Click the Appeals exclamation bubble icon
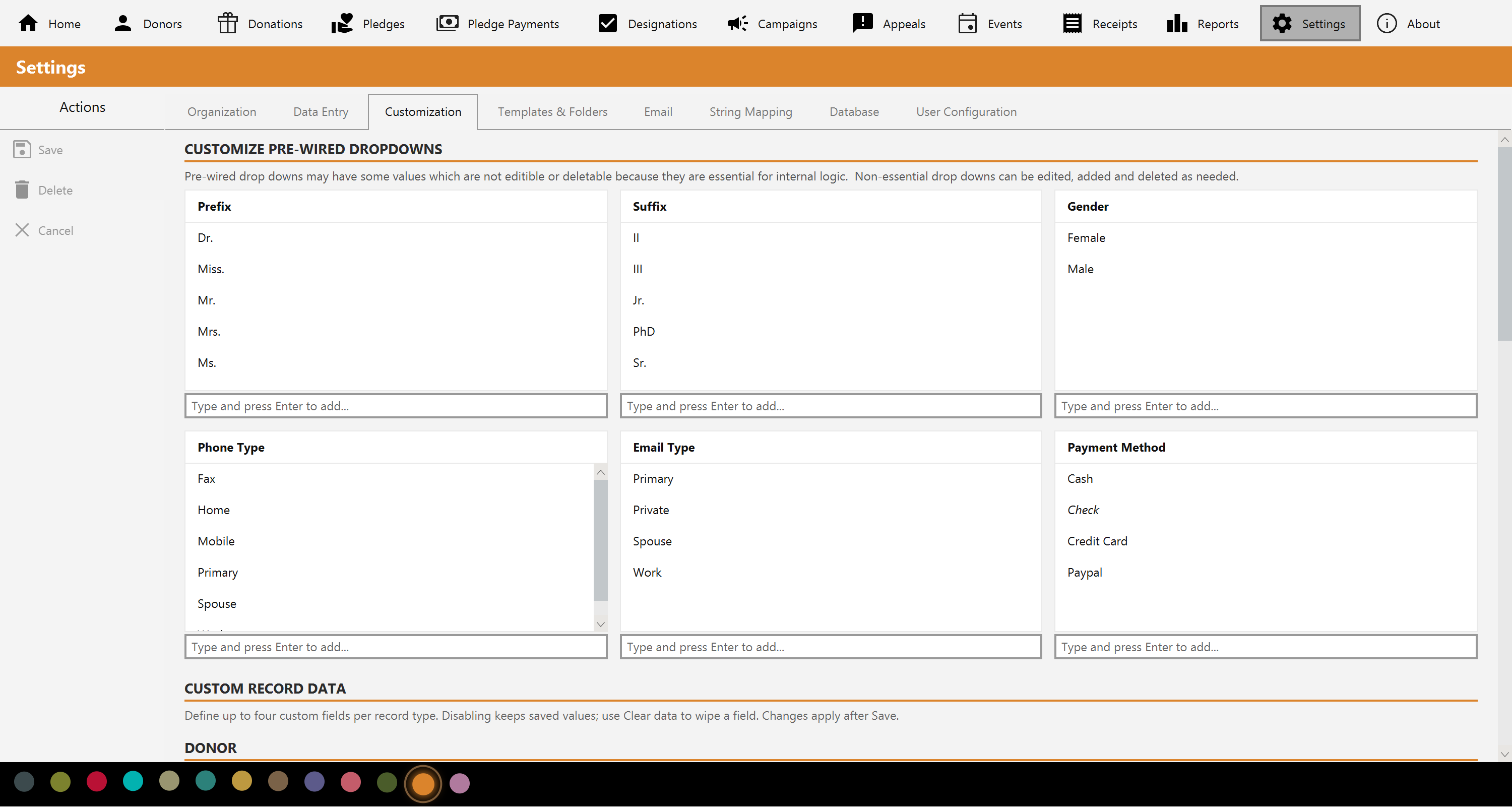Viewport: 1512px width, 811px height. pos(862,24)
